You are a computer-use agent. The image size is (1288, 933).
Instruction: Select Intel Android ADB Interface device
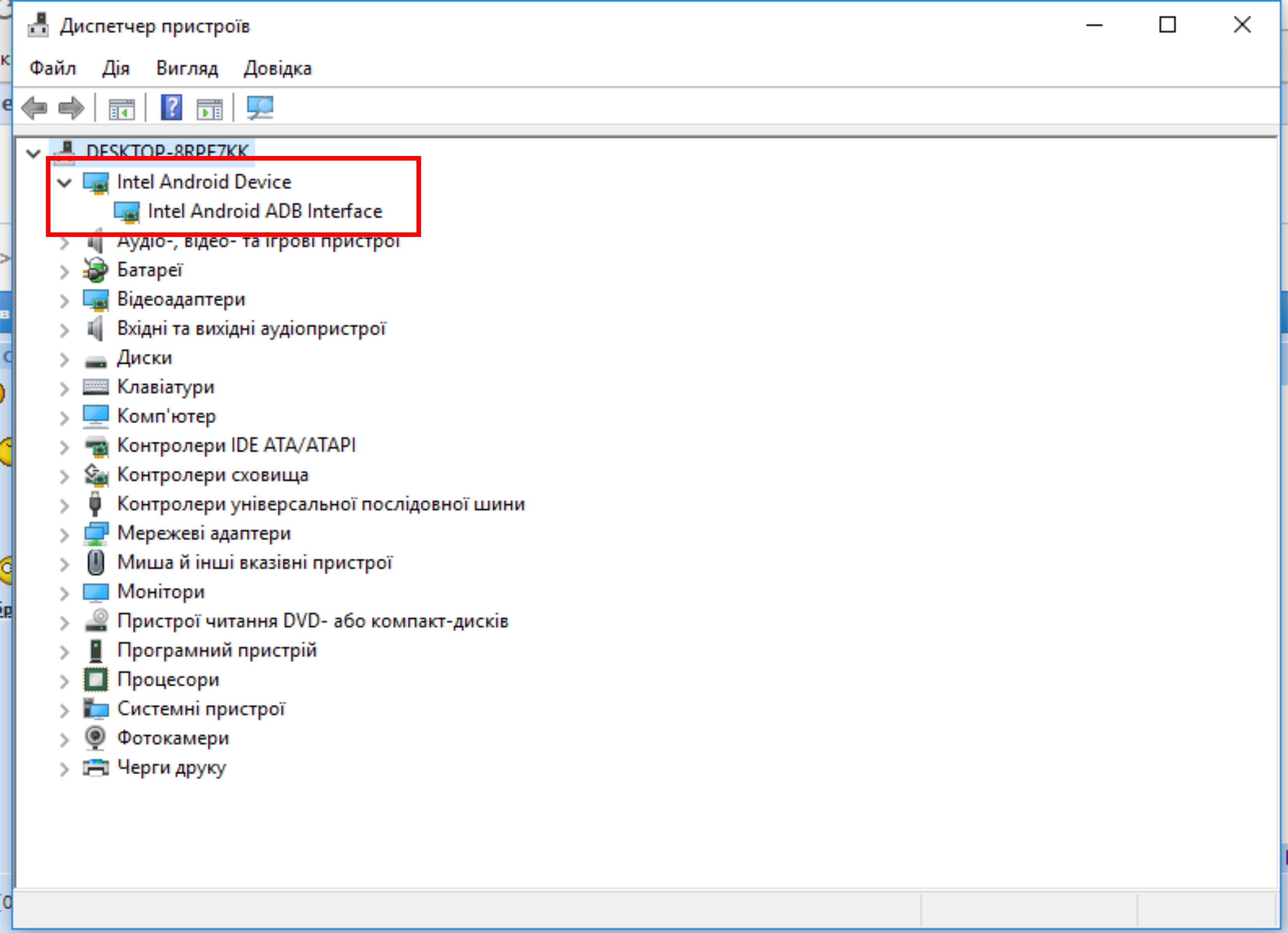coord(264,211)
